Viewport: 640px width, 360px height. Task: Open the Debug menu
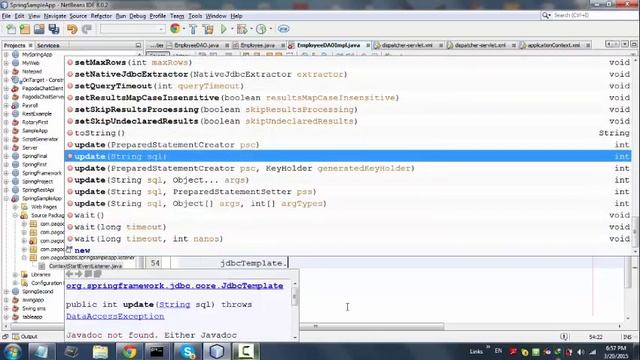pos(138,16)
